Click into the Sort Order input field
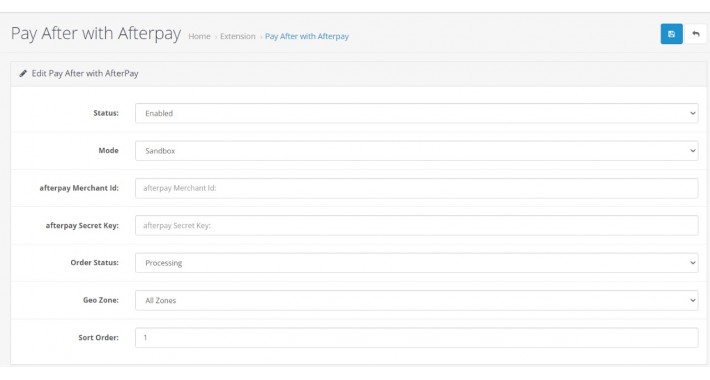Screen dimensions: 710x380 click(417, 337)
